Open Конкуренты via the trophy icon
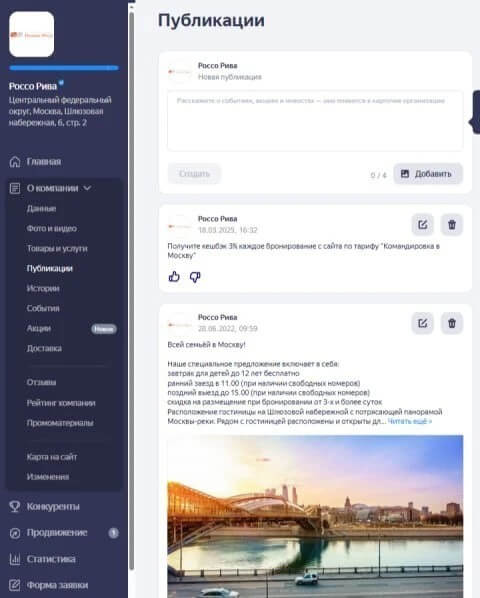Image resolution: width=480 pixels, height=598 pixels. pos(15,506)
